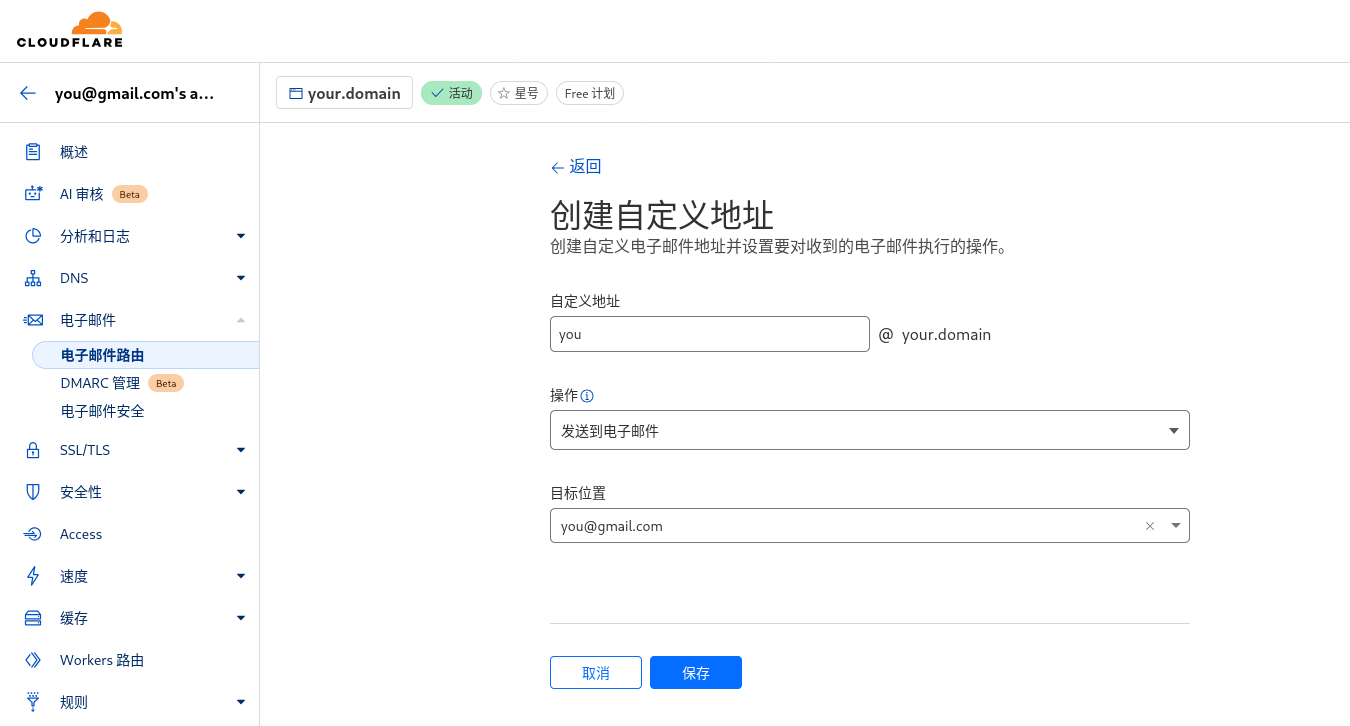Screen dimensions: 1350x726
Task: Expand the 分析和日志 sidebar section
Action: point(240,236)
